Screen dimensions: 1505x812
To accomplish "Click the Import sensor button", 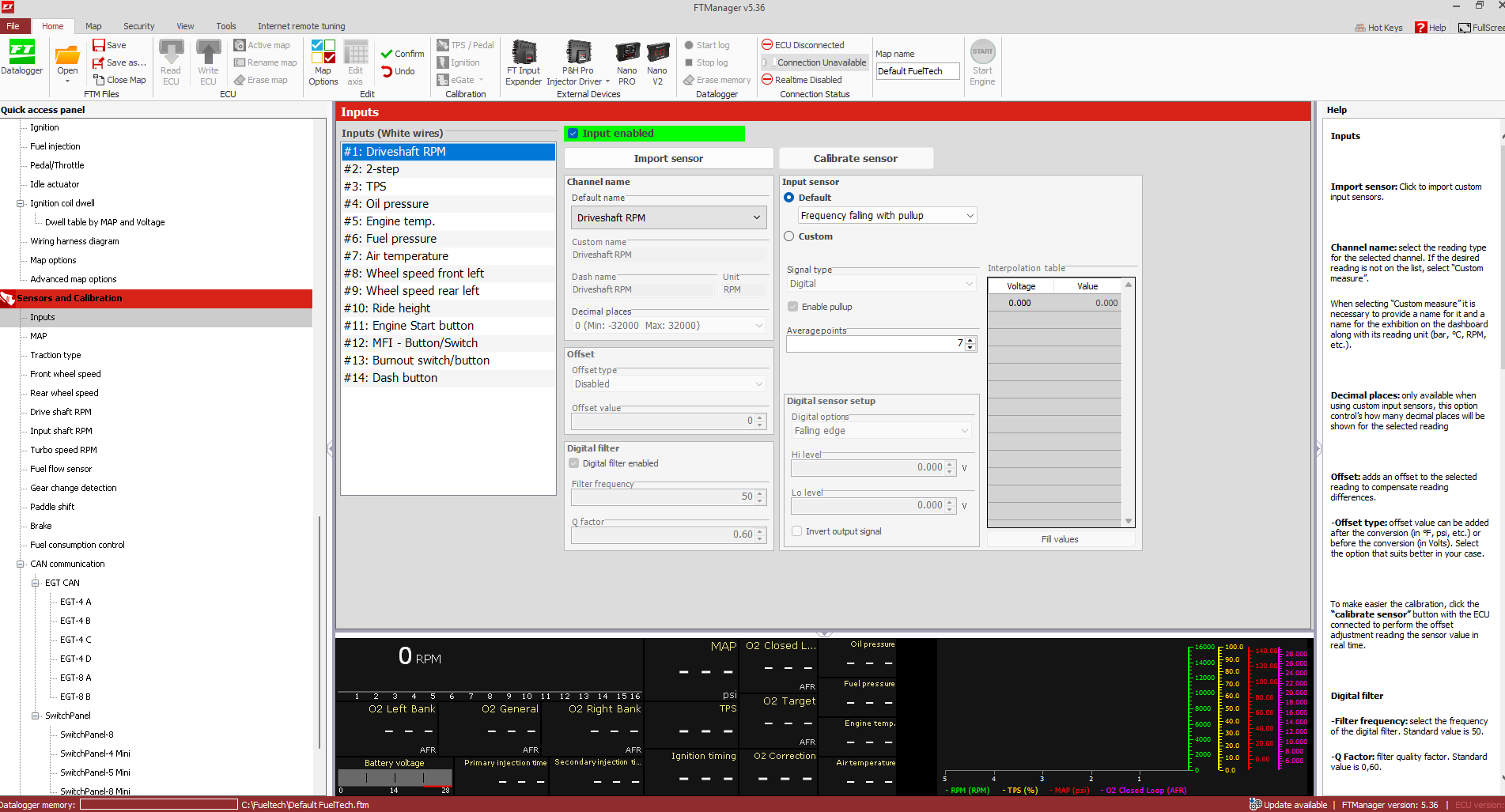I will (x=668, y=159).
